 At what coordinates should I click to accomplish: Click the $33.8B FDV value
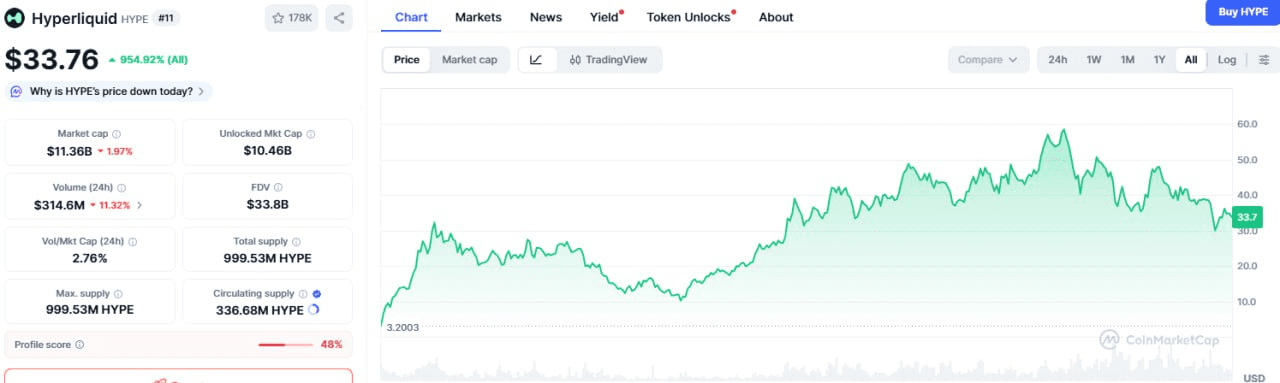tap(267, 205)
